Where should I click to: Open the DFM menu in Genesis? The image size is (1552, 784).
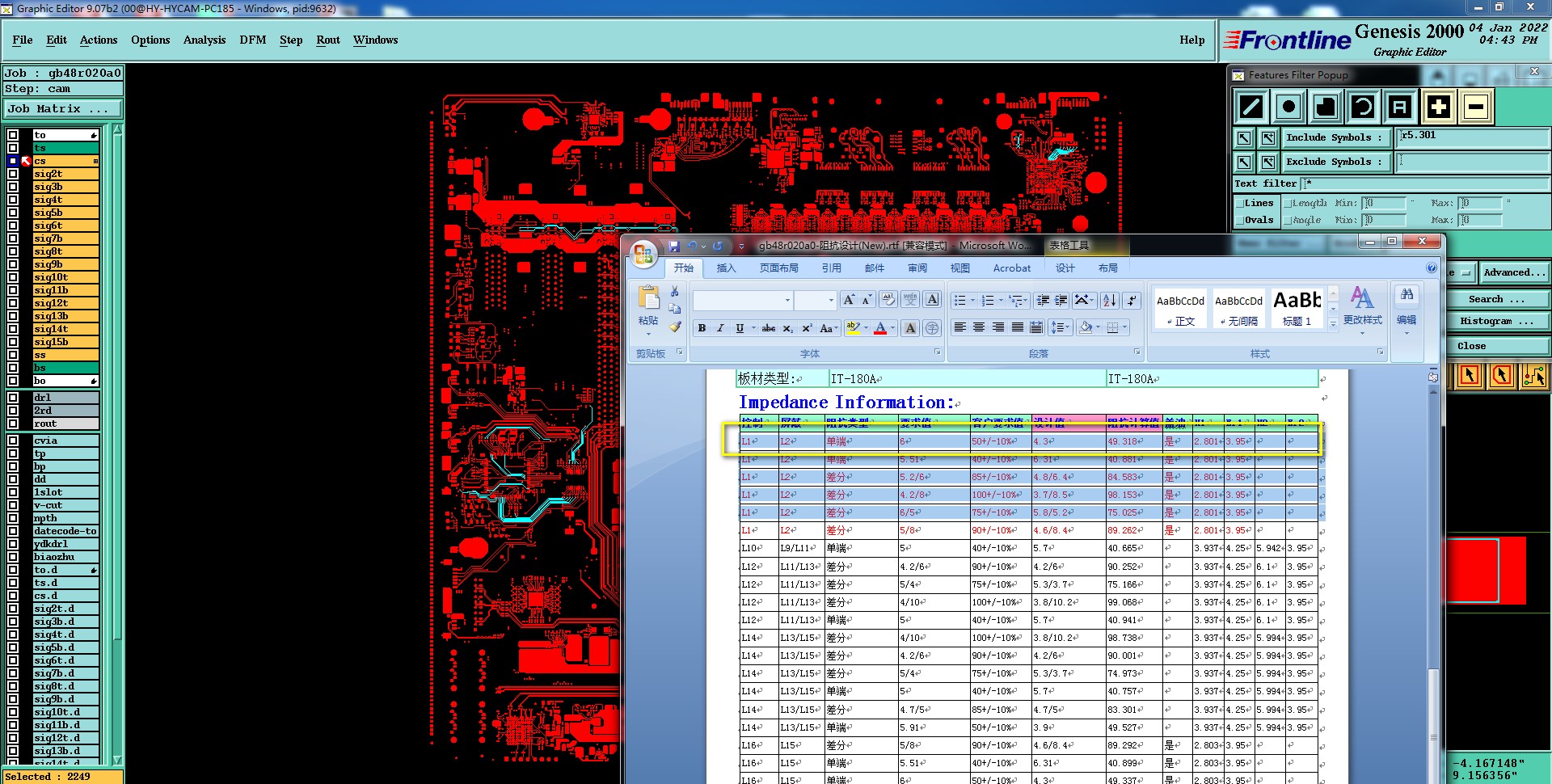[253, 40]
